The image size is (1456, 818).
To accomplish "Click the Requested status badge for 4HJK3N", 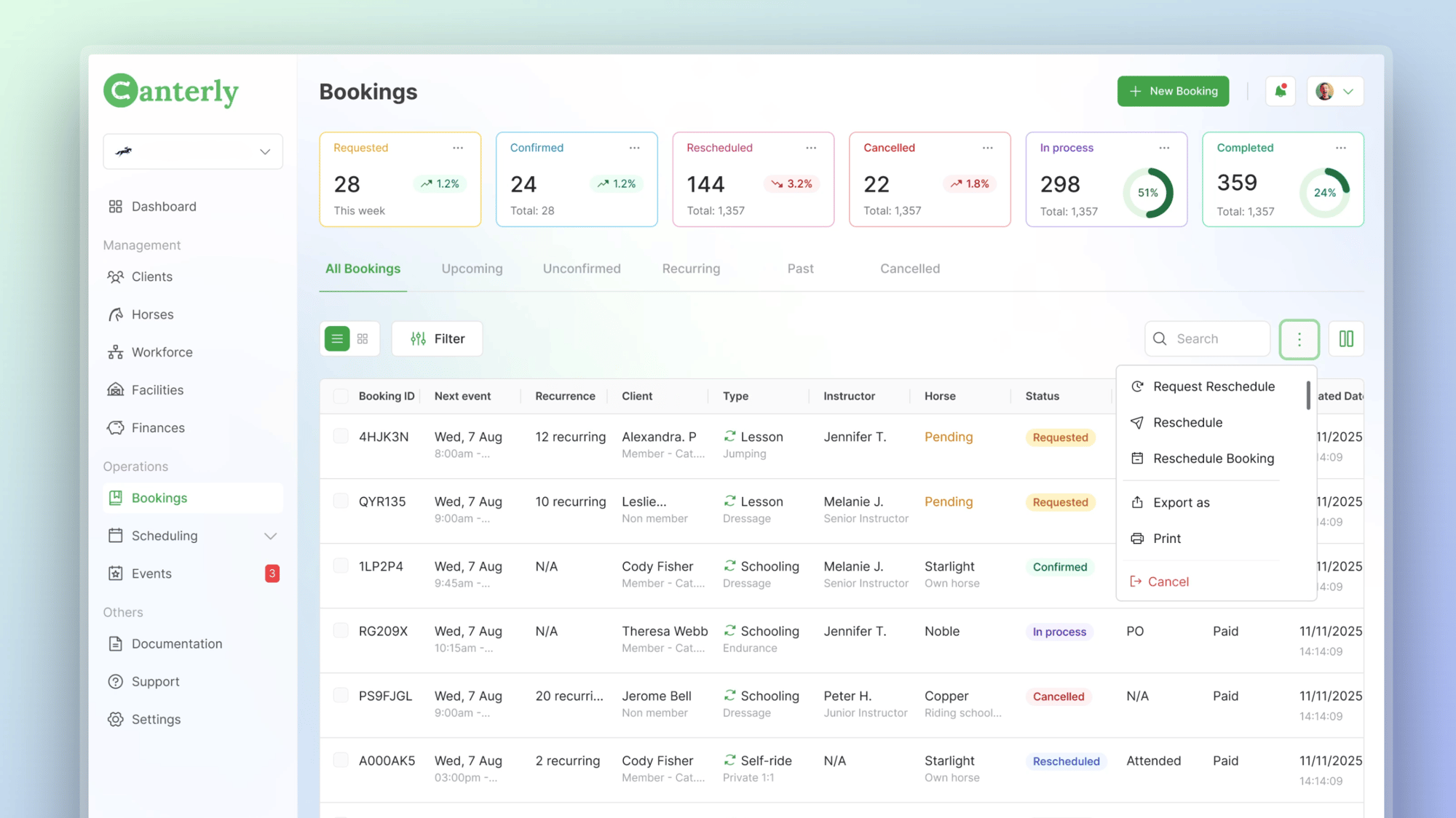I will (x=1060, y=437).
